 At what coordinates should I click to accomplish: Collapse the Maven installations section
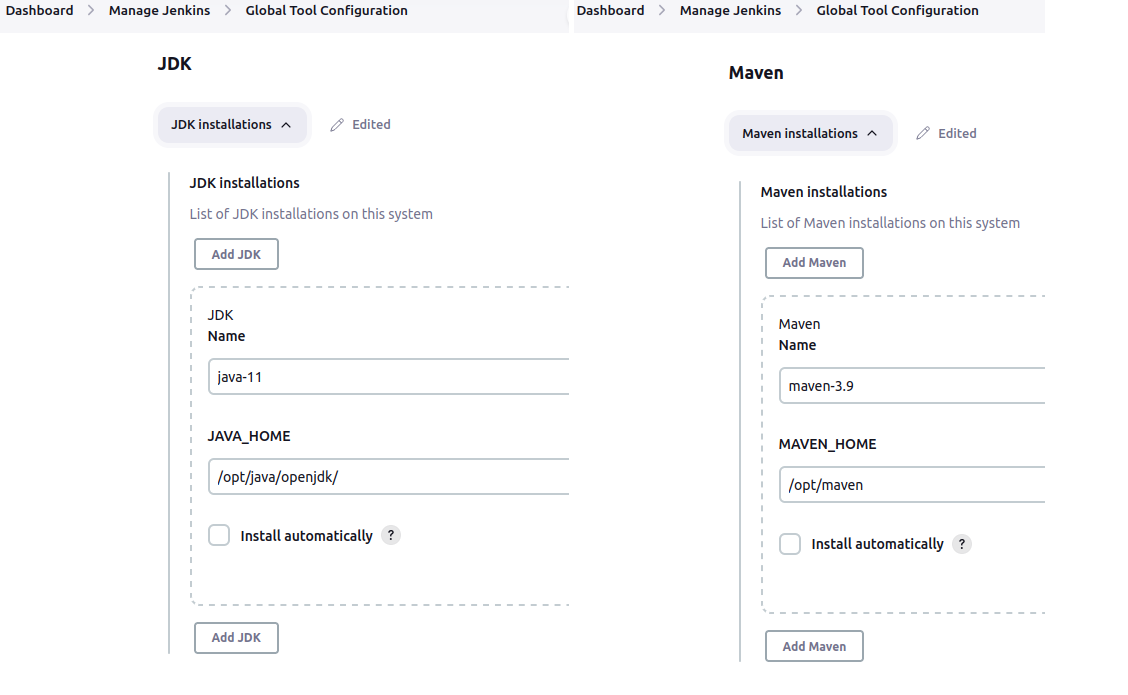click(x=810, y=133)
